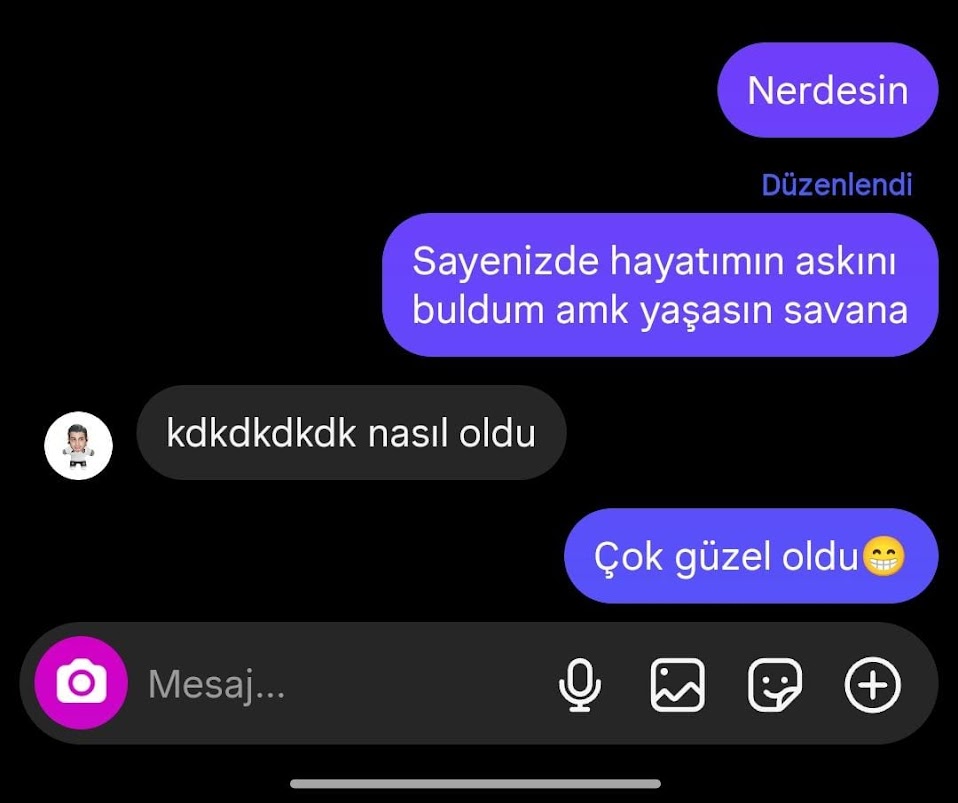
Task: Tap the home indicator bar at bottom
Action: click(475, 783)
